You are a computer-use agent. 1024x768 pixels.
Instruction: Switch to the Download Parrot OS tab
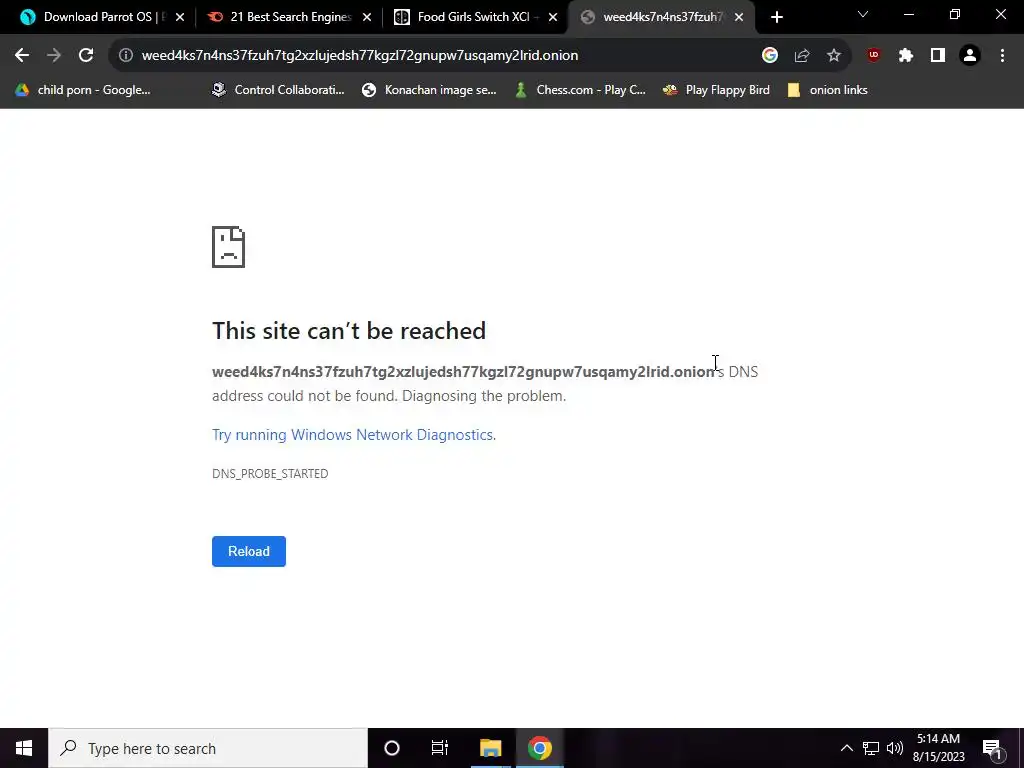[103, 17]
